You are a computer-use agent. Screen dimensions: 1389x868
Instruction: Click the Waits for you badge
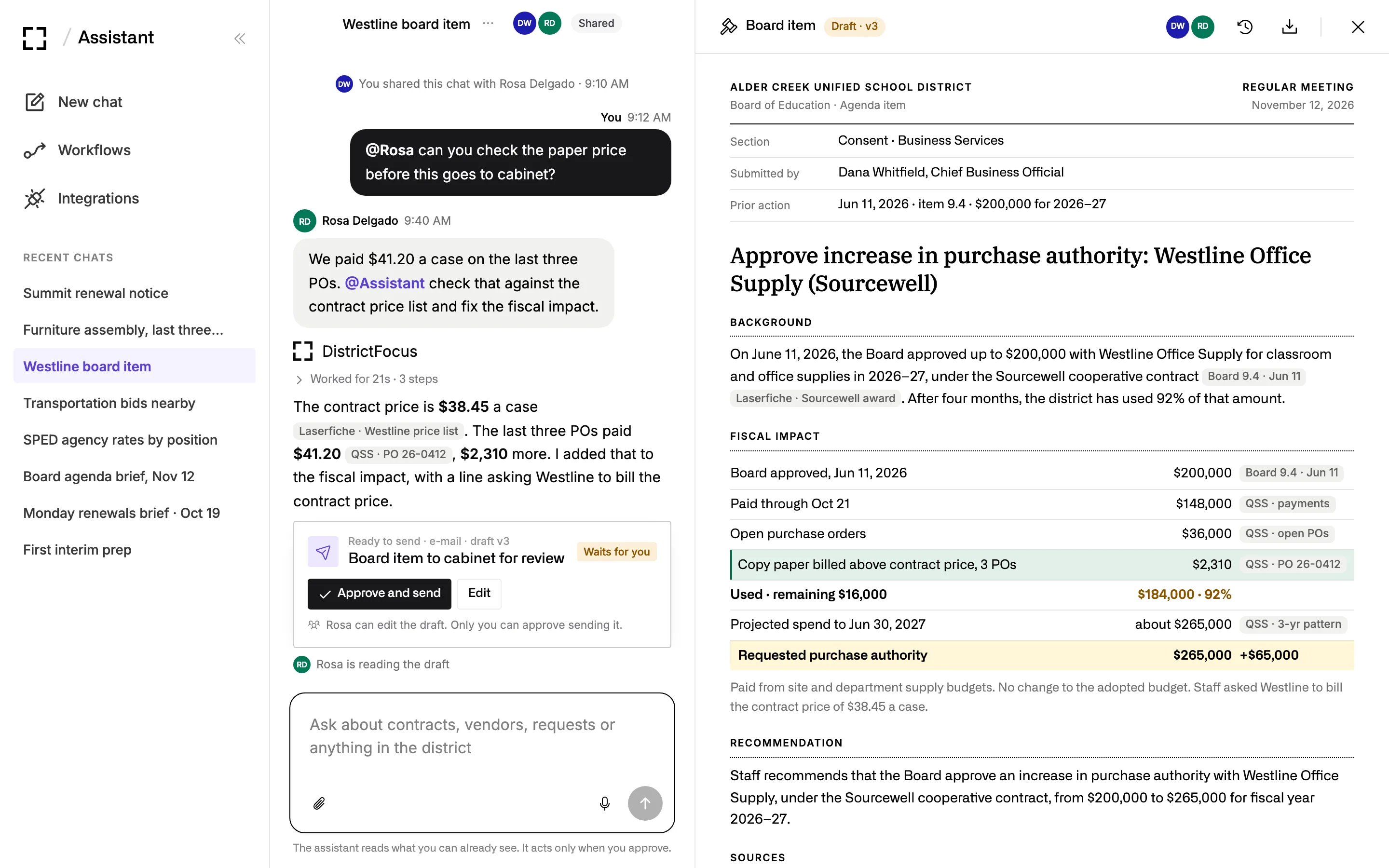click(616, 552)
